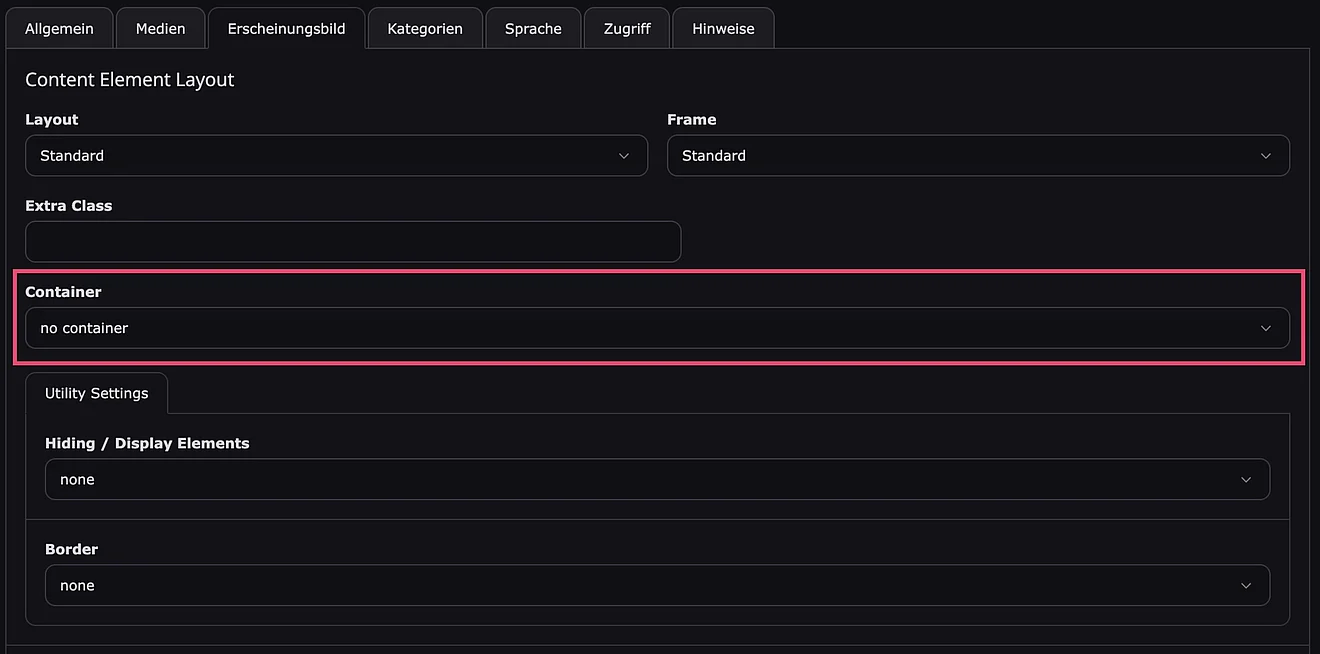1320x654 pixels.
Task: Click the Extra Class label text
Action: 69,205
